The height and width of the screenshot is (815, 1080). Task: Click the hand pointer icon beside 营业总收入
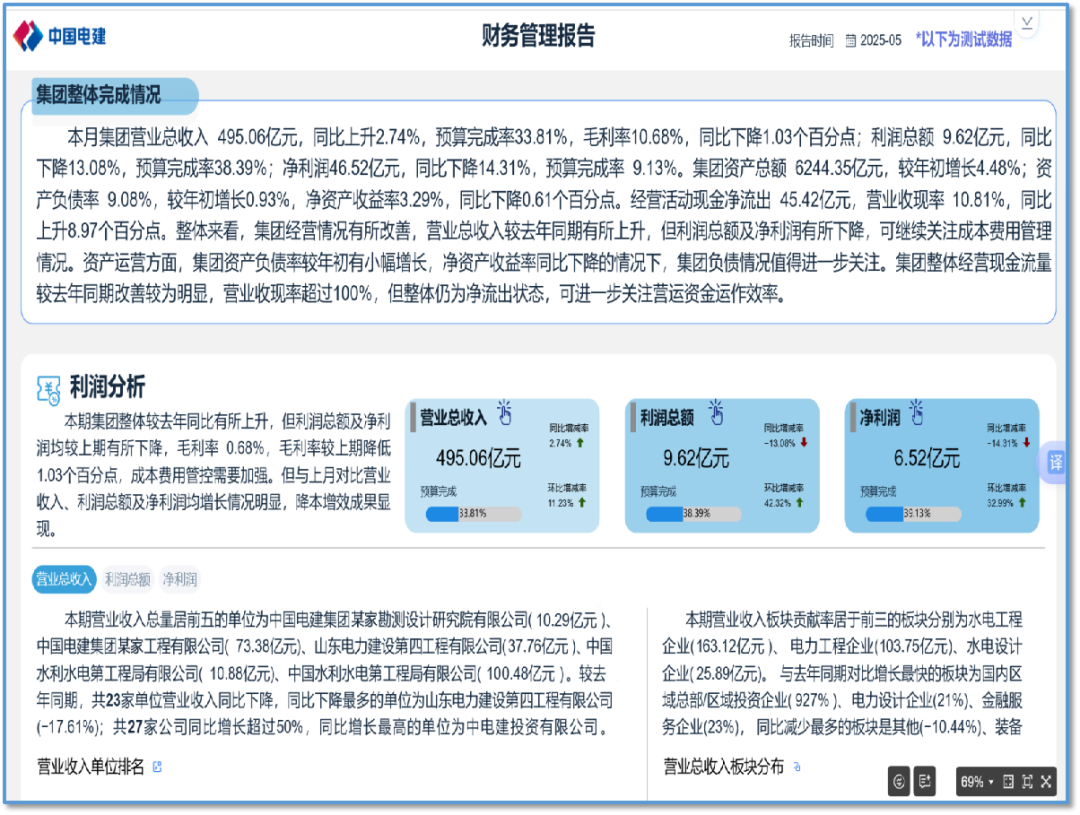click(x=505, y=412)
